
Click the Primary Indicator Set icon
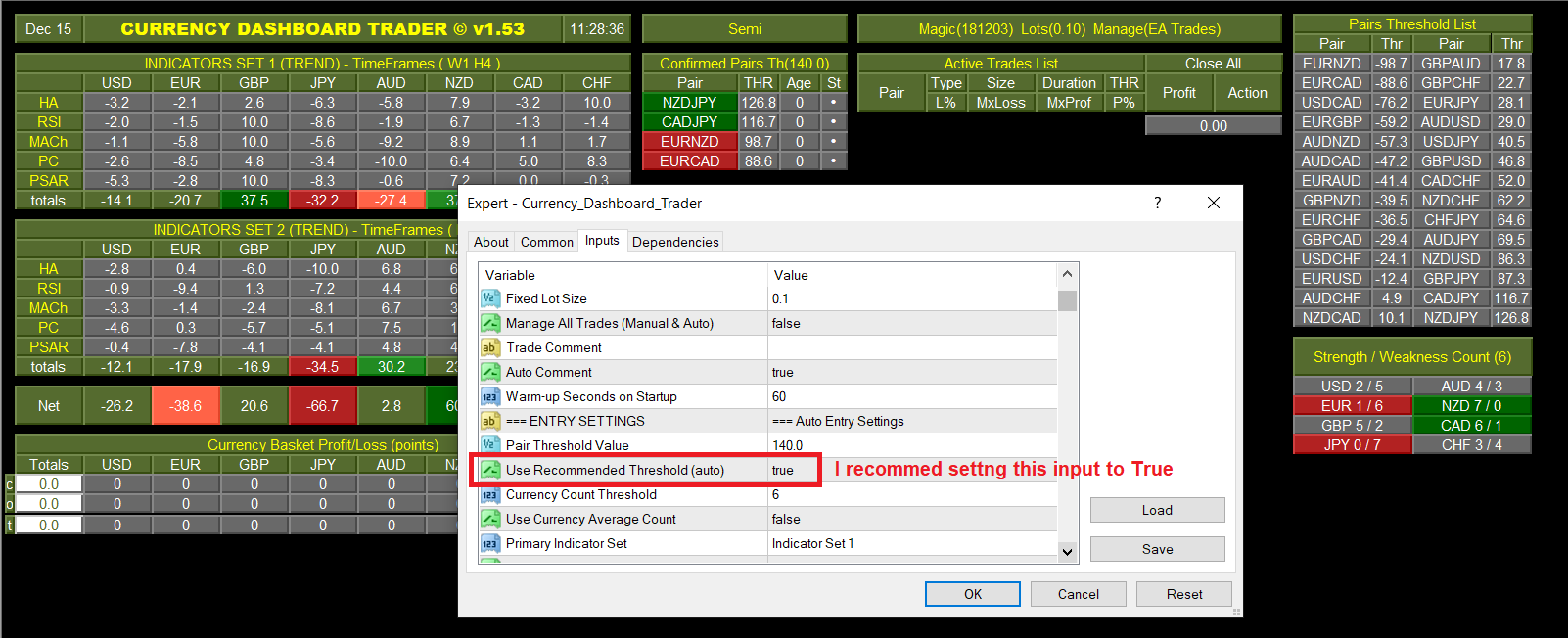pyautogui.click(x=489, y=543)
